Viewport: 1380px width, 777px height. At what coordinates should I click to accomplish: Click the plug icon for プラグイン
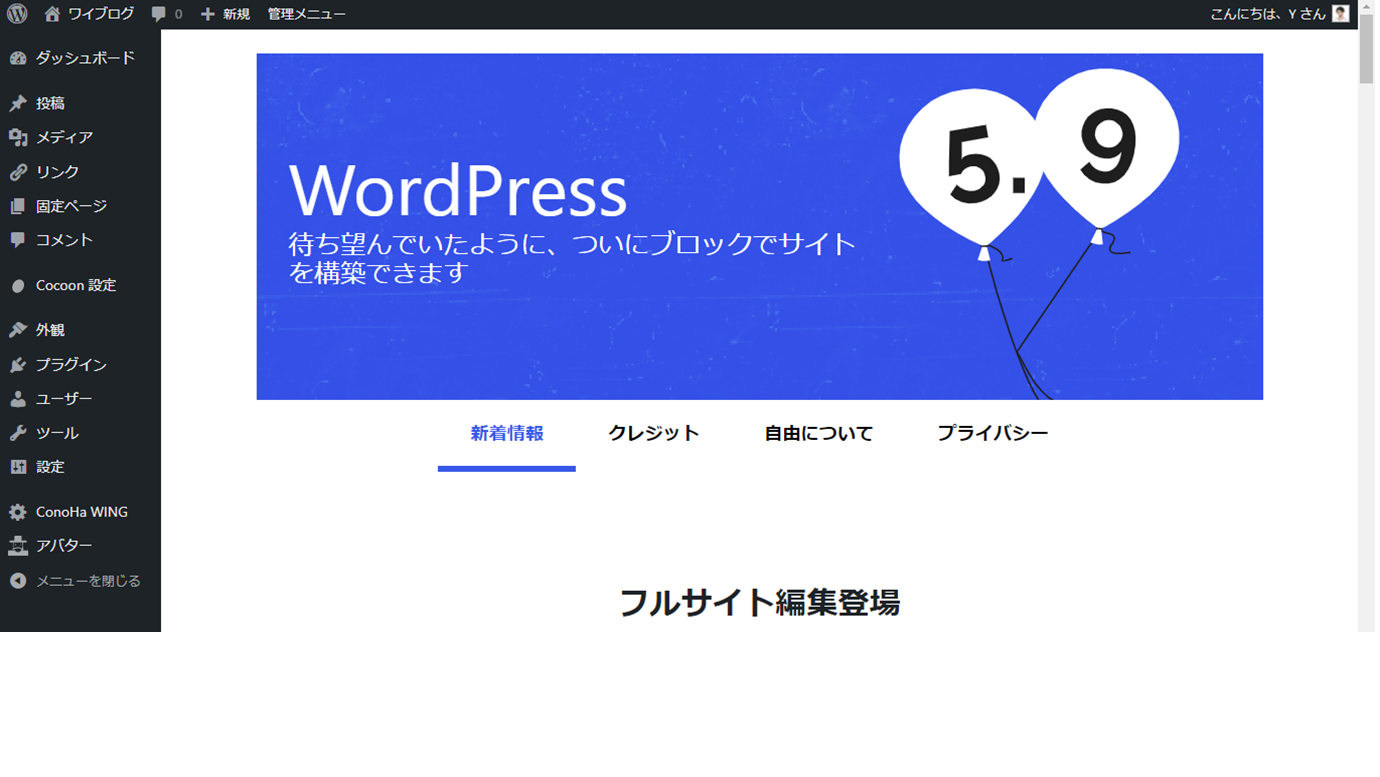tap(18, 365)
